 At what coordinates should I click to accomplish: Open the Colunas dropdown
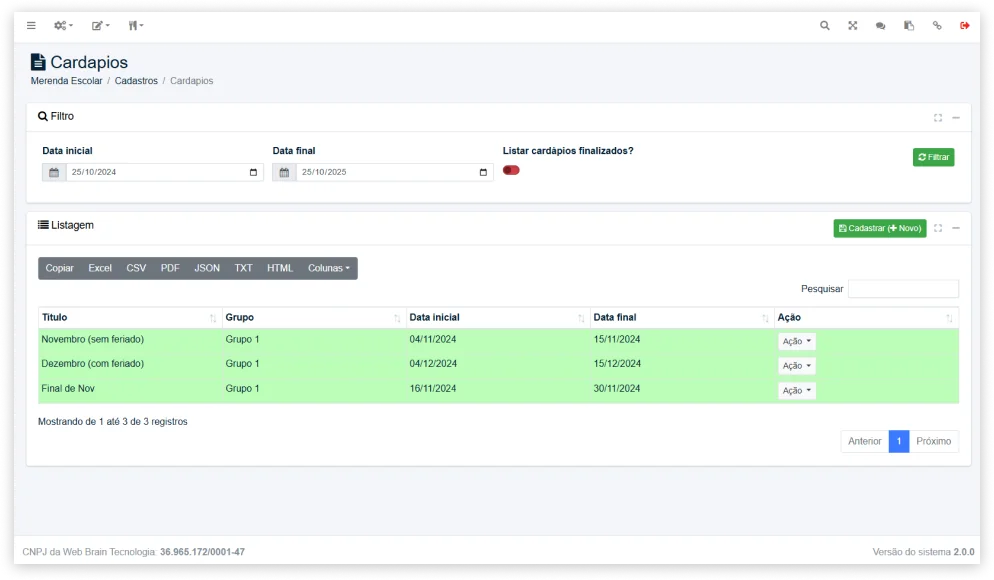pos(329,268)
